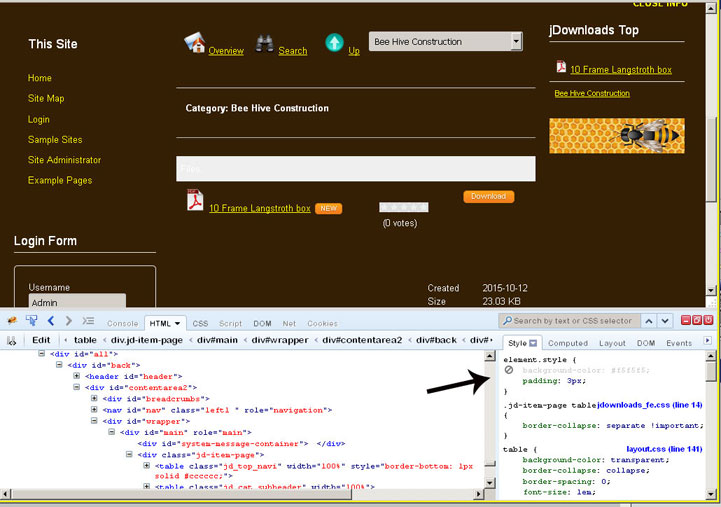
Task: Click PDF icon beside file list entry
Action: tap(195, 200)
